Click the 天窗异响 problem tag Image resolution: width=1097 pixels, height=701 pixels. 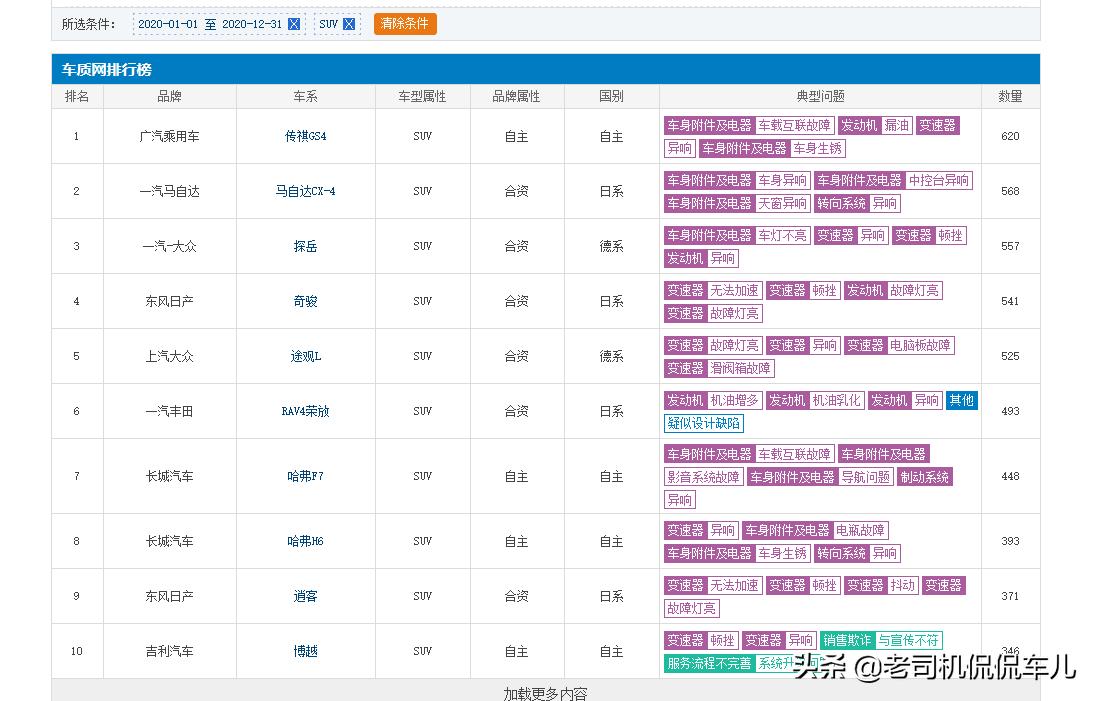tap(782, 204)
